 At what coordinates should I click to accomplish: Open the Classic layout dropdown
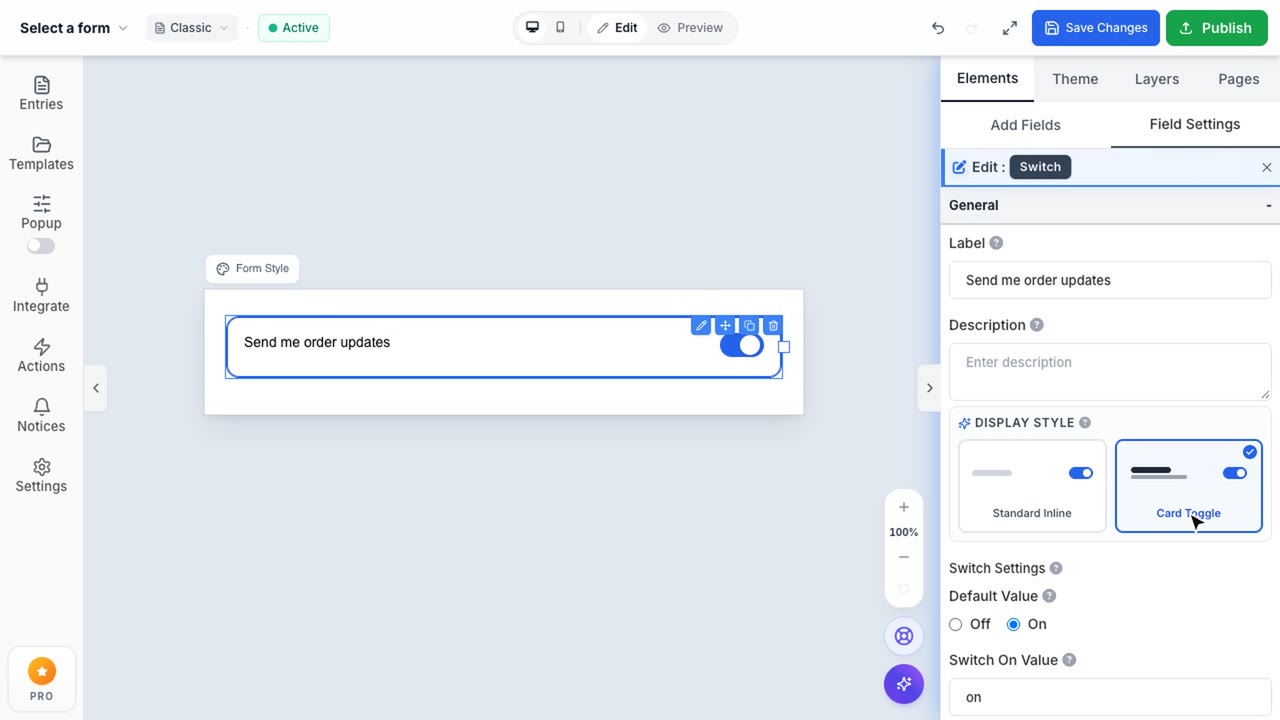[191, 28]
